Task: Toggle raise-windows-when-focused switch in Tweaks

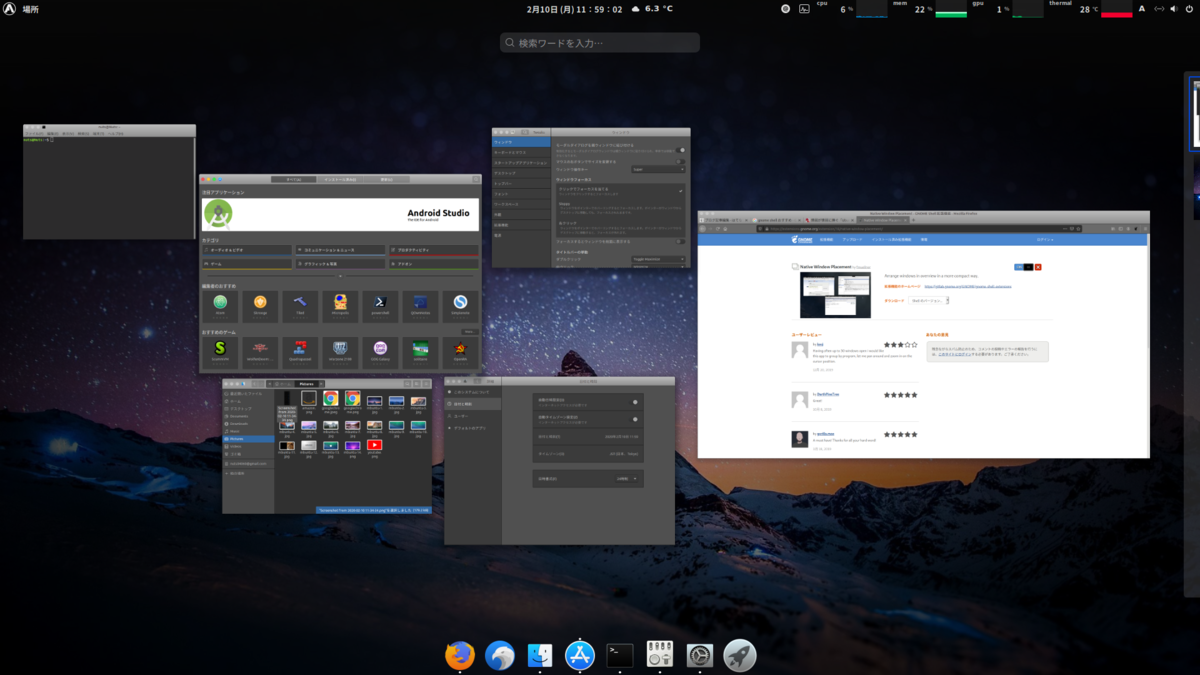Action: coord(681,242)
